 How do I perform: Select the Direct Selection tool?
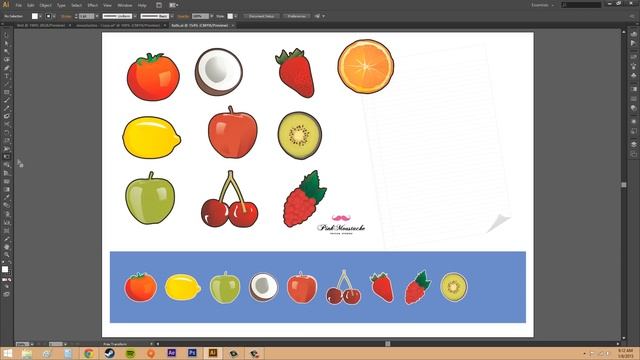point(6,44)
